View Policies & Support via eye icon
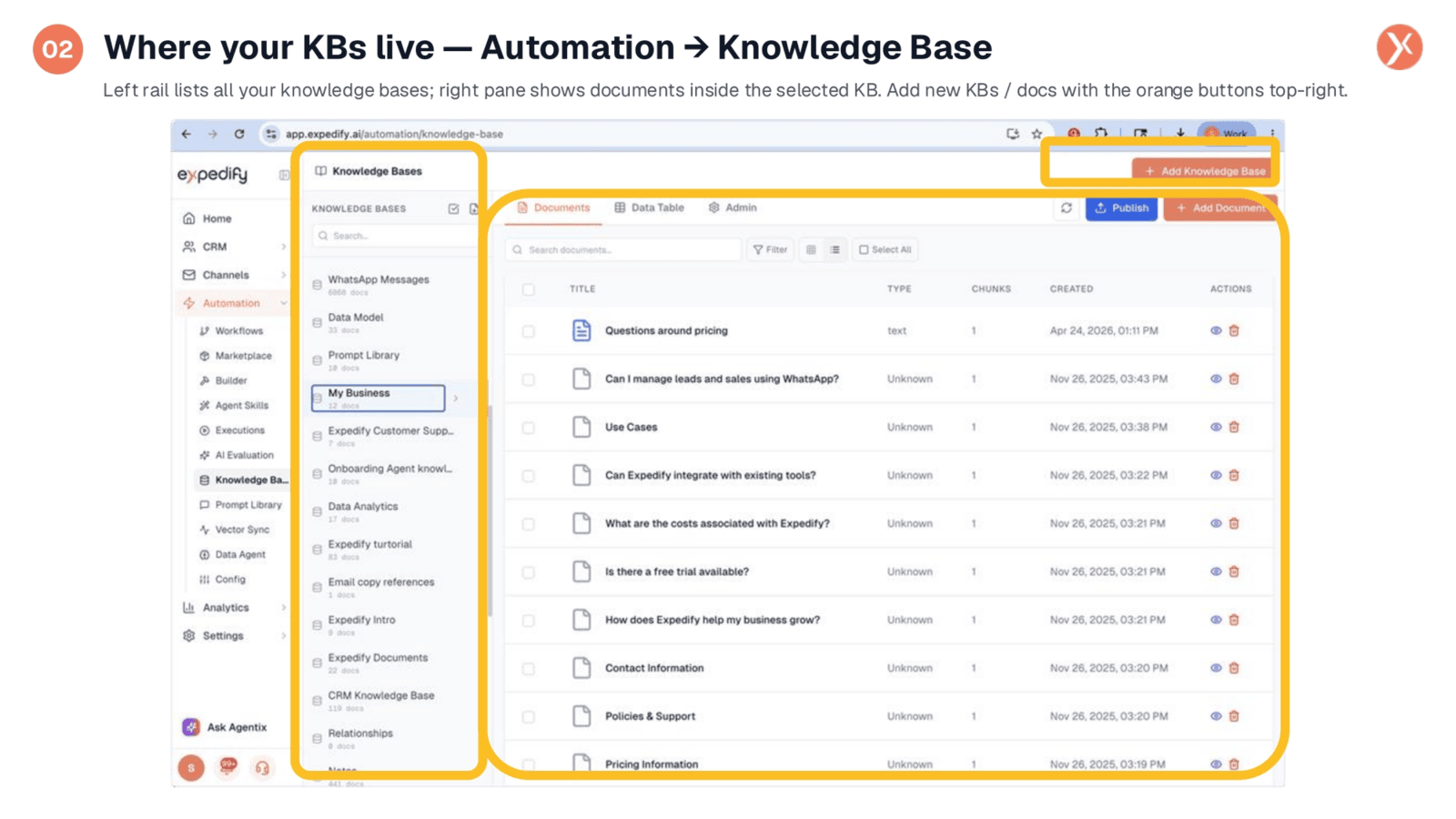1456x819 pixels. (x=1216, y=716)
